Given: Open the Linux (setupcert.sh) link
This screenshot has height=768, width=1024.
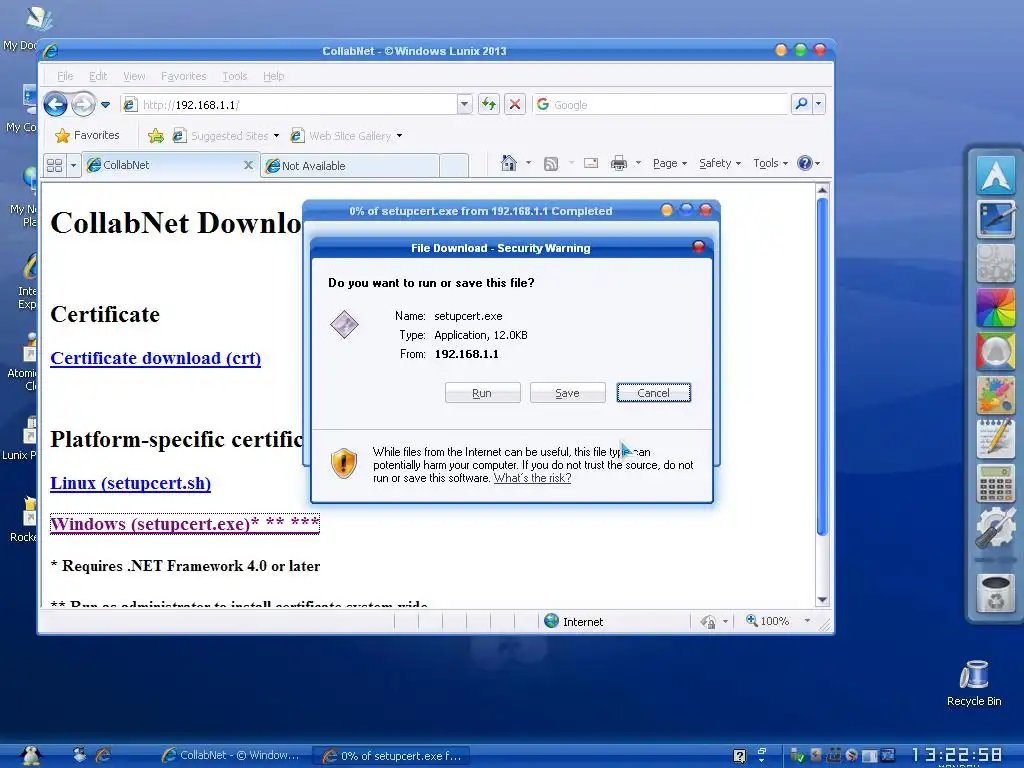Looking at the screenshot, I should pos(131,483).
